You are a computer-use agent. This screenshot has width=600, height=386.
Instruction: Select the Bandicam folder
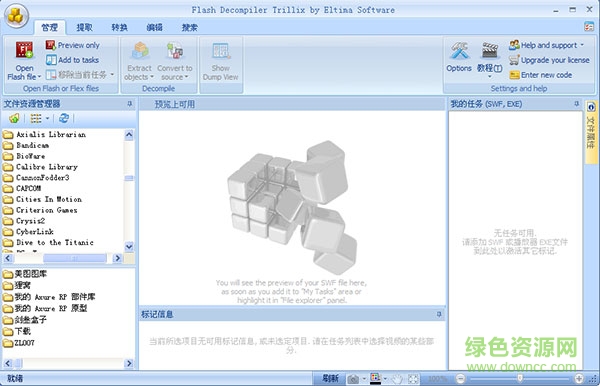click(32, 145)
